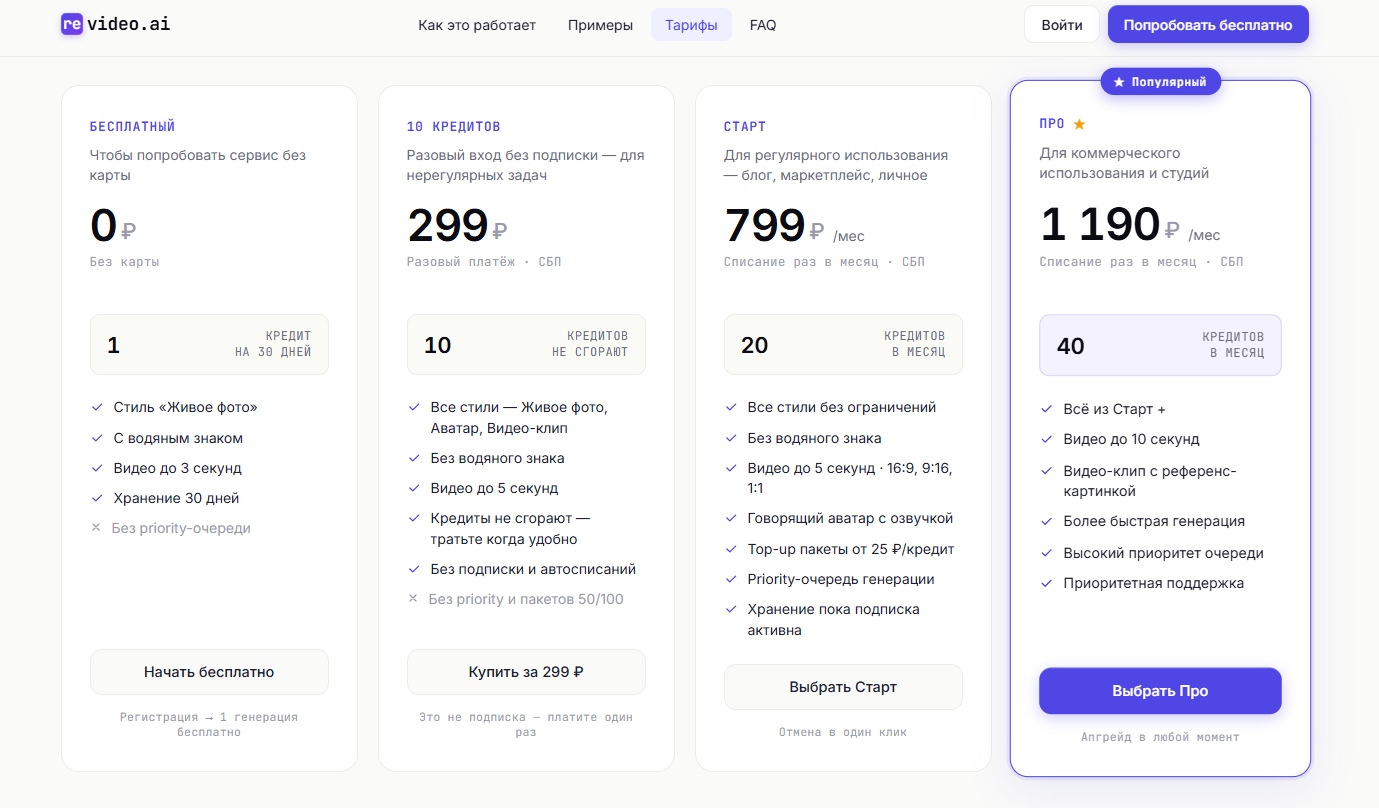1379x808 pixels.
Task: Click the Начать бесплатно button
Action: pos(209,672)
